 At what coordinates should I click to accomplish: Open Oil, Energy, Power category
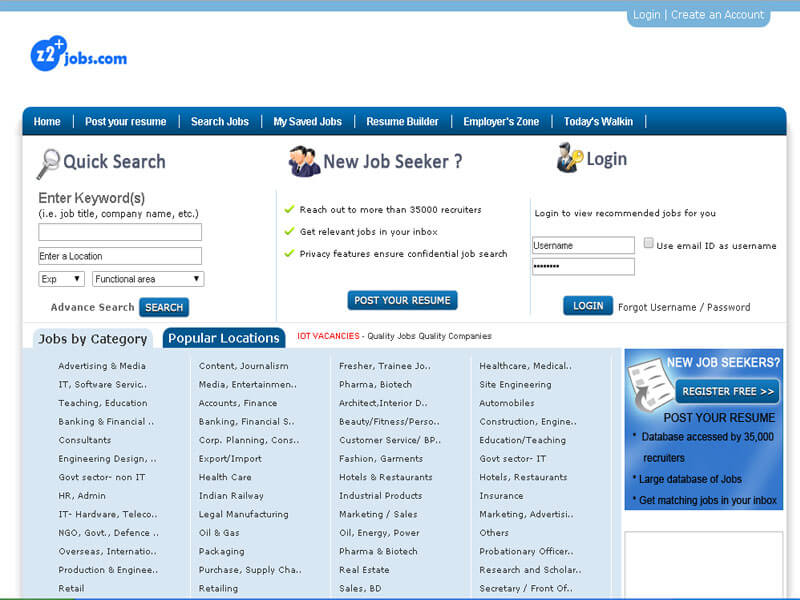[379, 533]
